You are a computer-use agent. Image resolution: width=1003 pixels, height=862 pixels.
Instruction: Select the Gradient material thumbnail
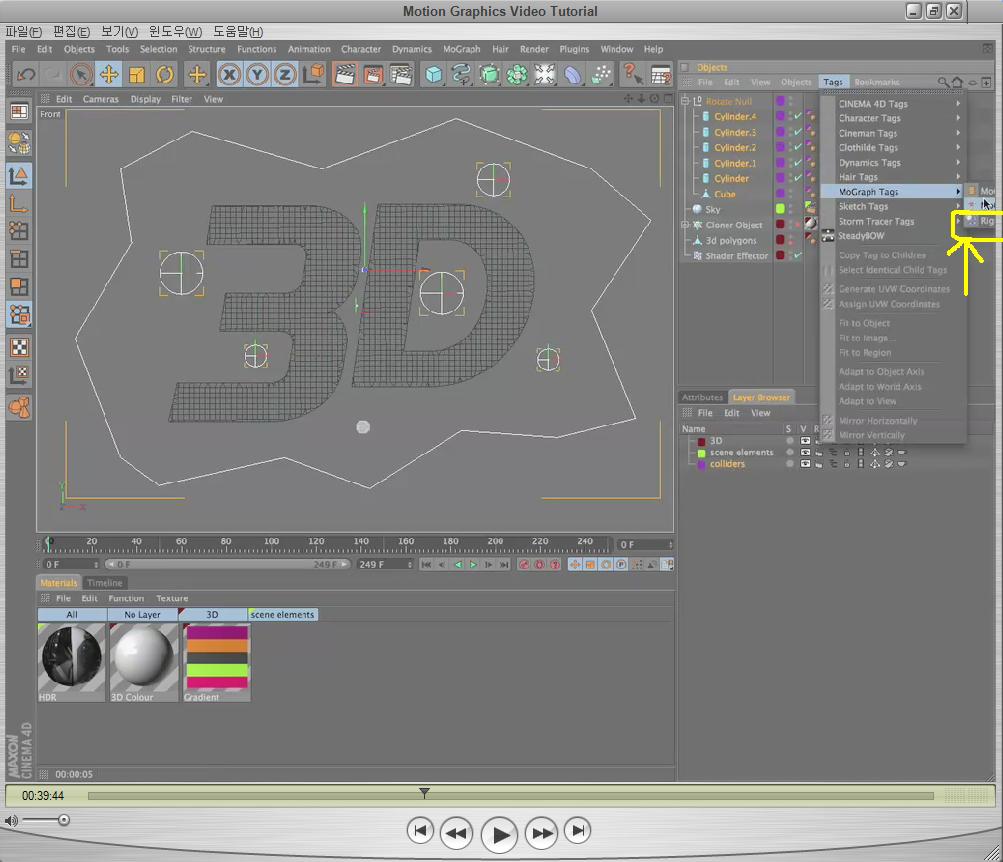tap(217, 662)
